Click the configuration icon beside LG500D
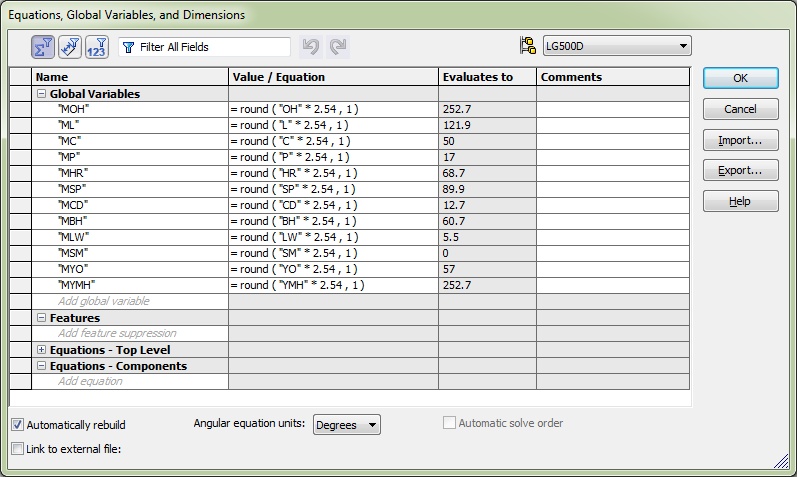 pyautogui.click(x=528, y=46)
